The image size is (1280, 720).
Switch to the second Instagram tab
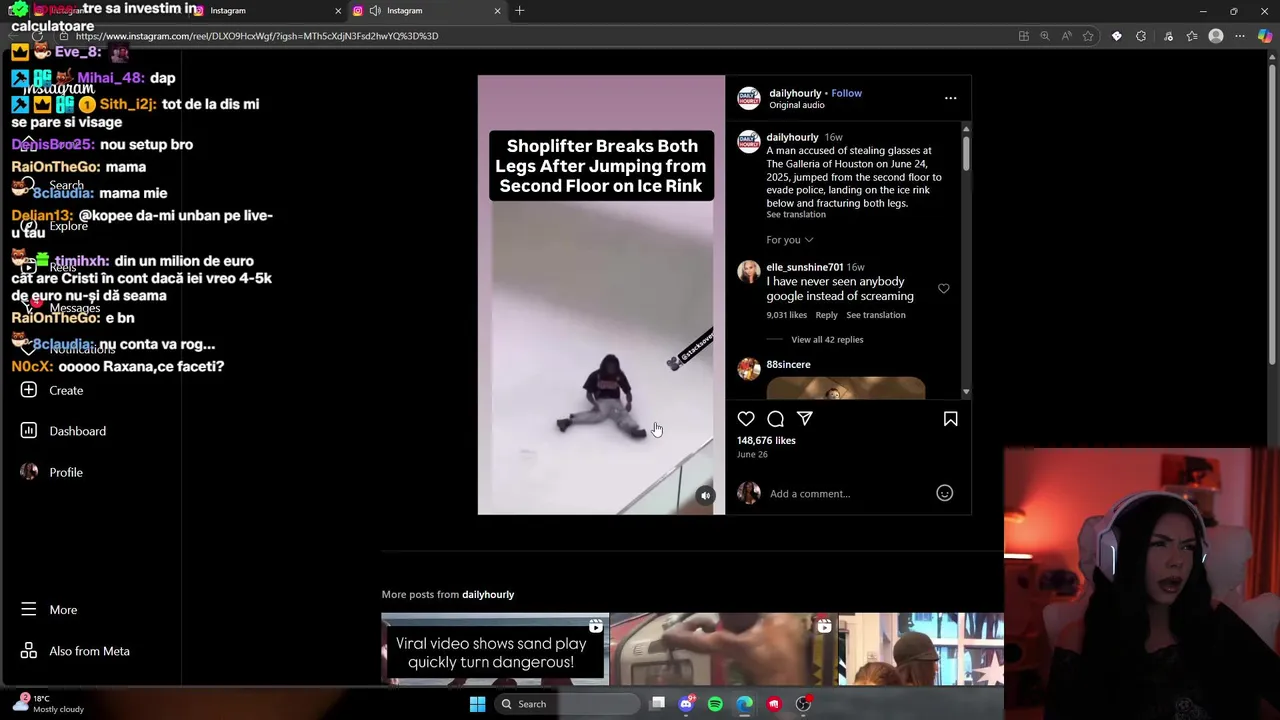tap(265, 11)
